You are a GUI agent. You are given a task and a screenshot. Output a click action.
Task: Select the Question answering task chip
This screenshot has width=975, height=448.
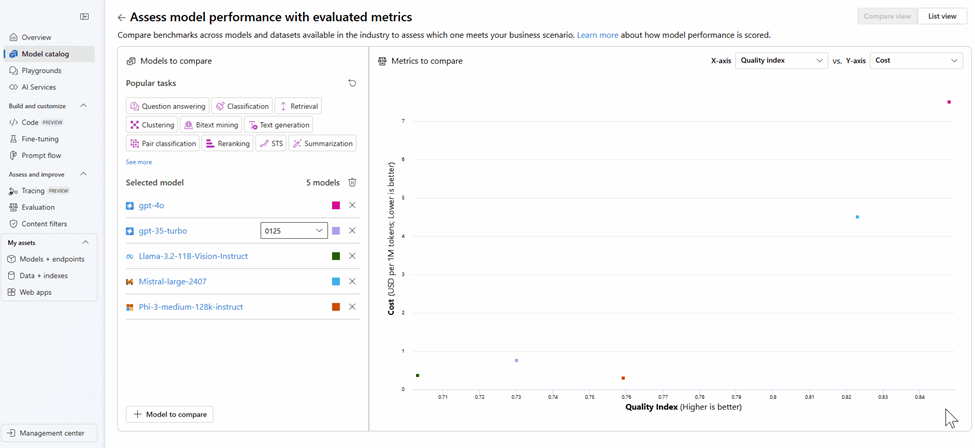[x=167, y=106]
